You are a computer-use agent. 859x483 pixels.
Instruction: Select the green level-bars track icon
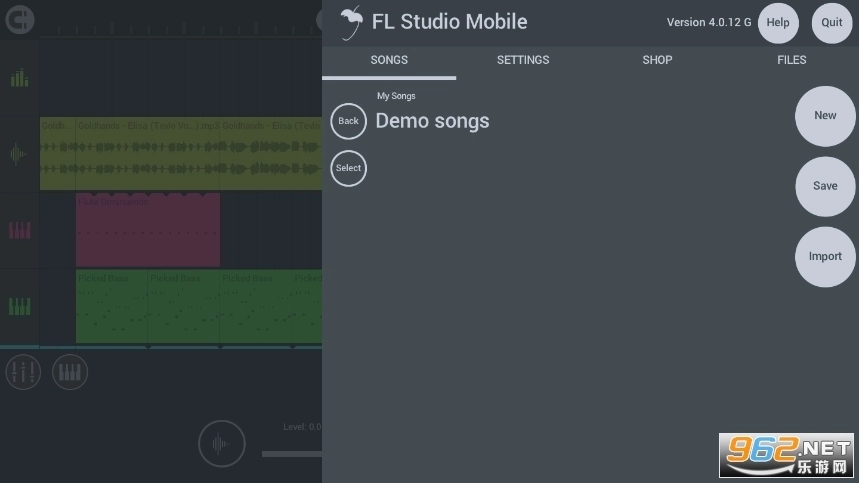(19, 78)
